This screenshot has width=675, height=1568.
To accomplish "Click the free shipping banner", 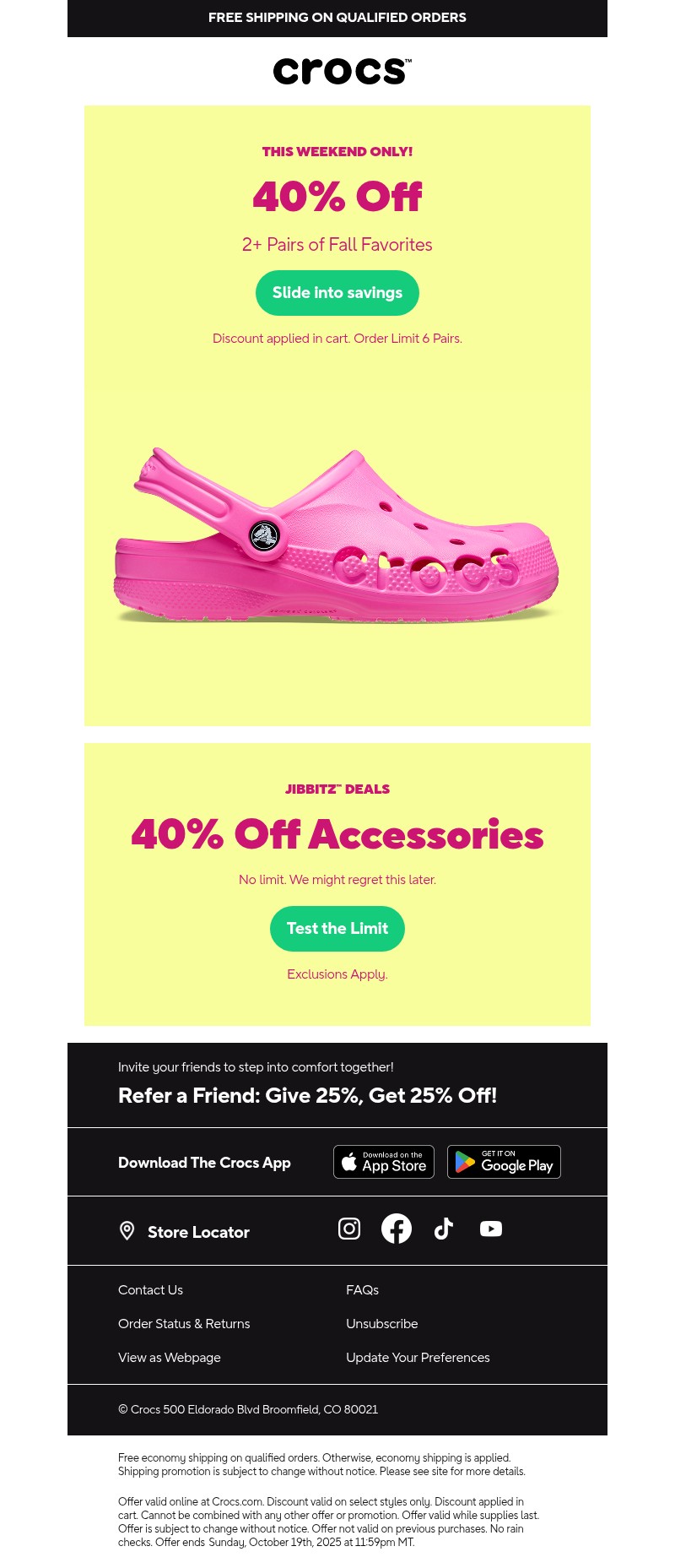I will click(337, 18).
